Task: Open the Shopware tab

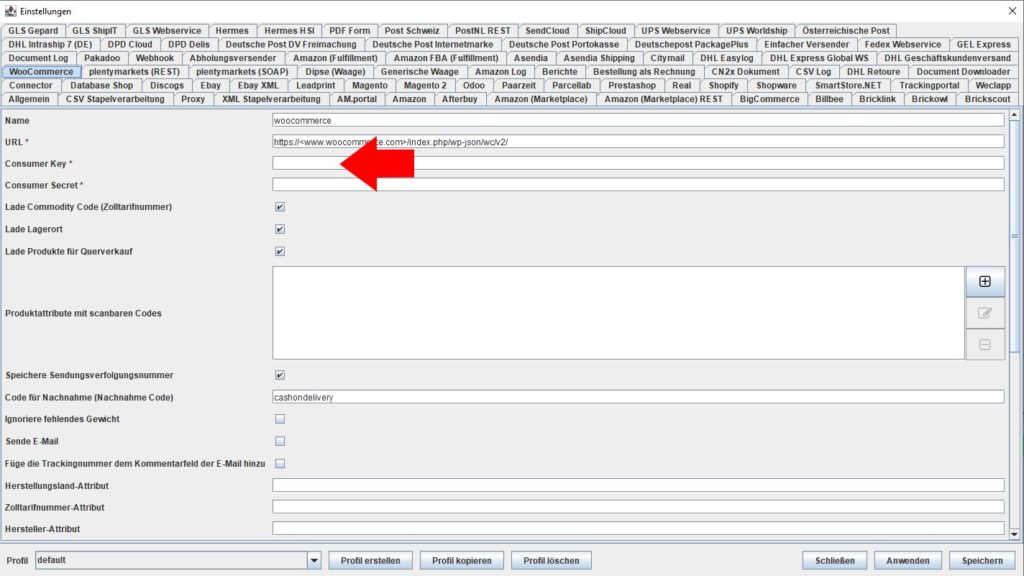Action: coord(776,86)
